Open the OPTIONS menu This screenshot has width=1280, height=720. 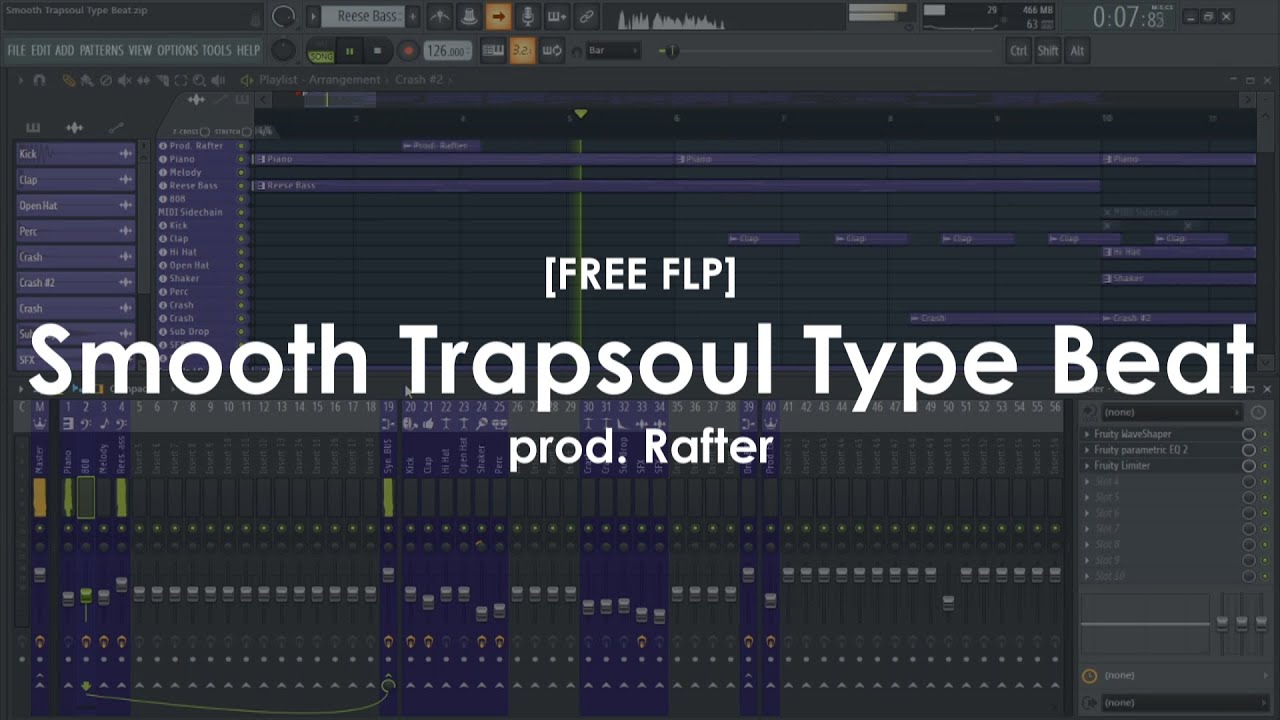[178, 50]
